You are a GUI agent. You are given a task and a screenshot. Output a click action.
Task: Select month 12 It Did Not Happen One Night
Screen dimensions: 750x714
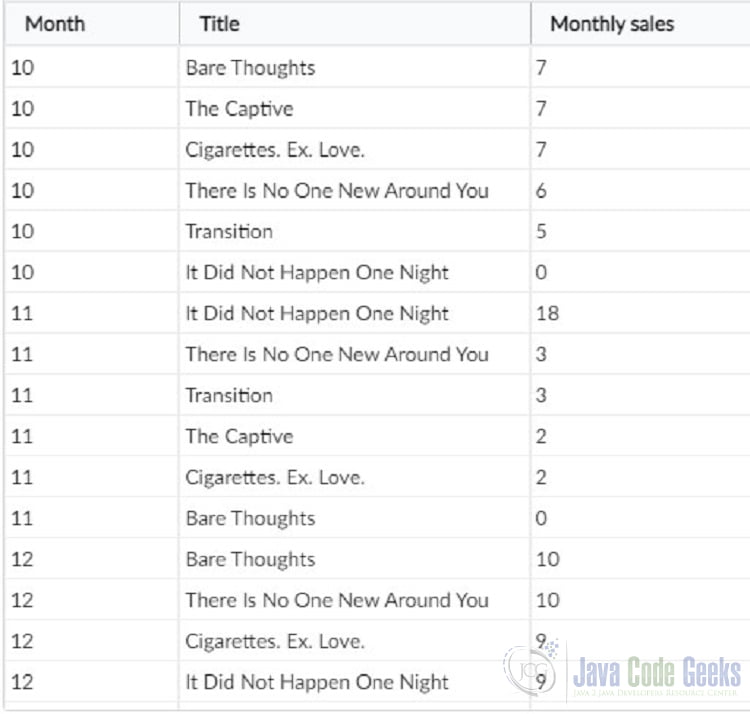coord(317,682)
